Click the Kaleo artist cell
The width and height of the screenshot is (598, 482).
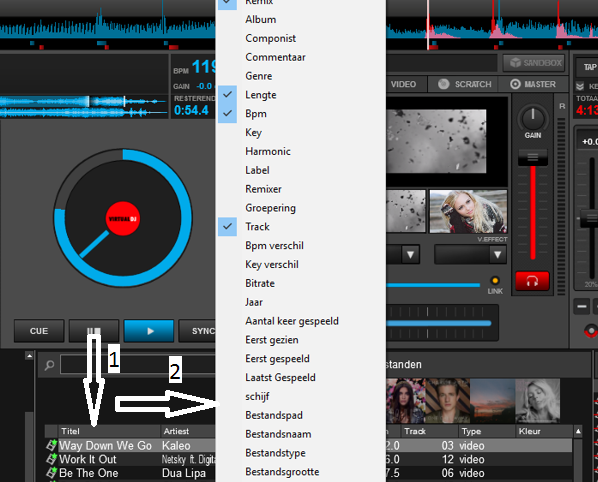(x=176, y=445)
